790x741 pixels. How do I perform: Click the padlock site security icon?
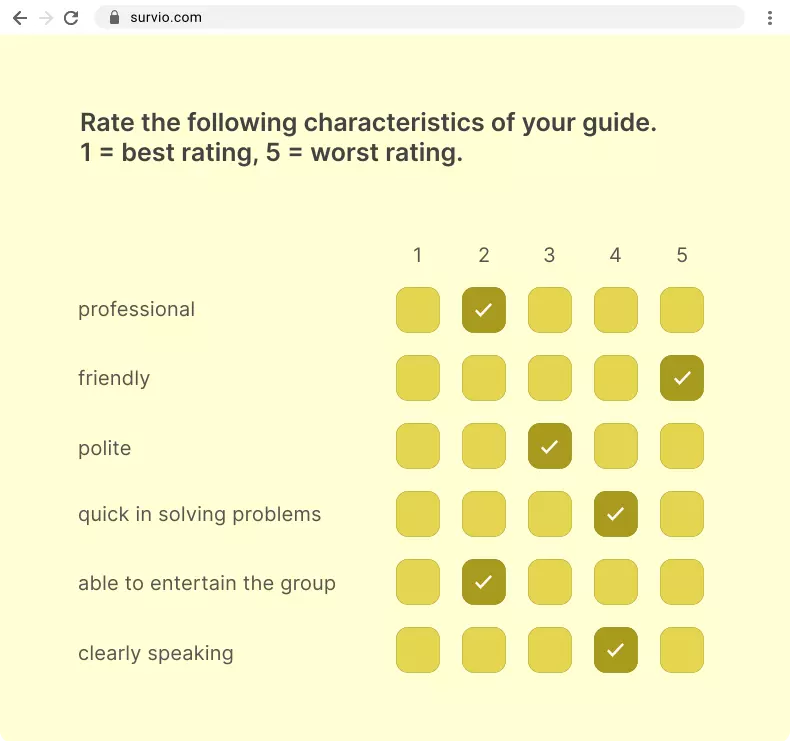click(114, 17)
